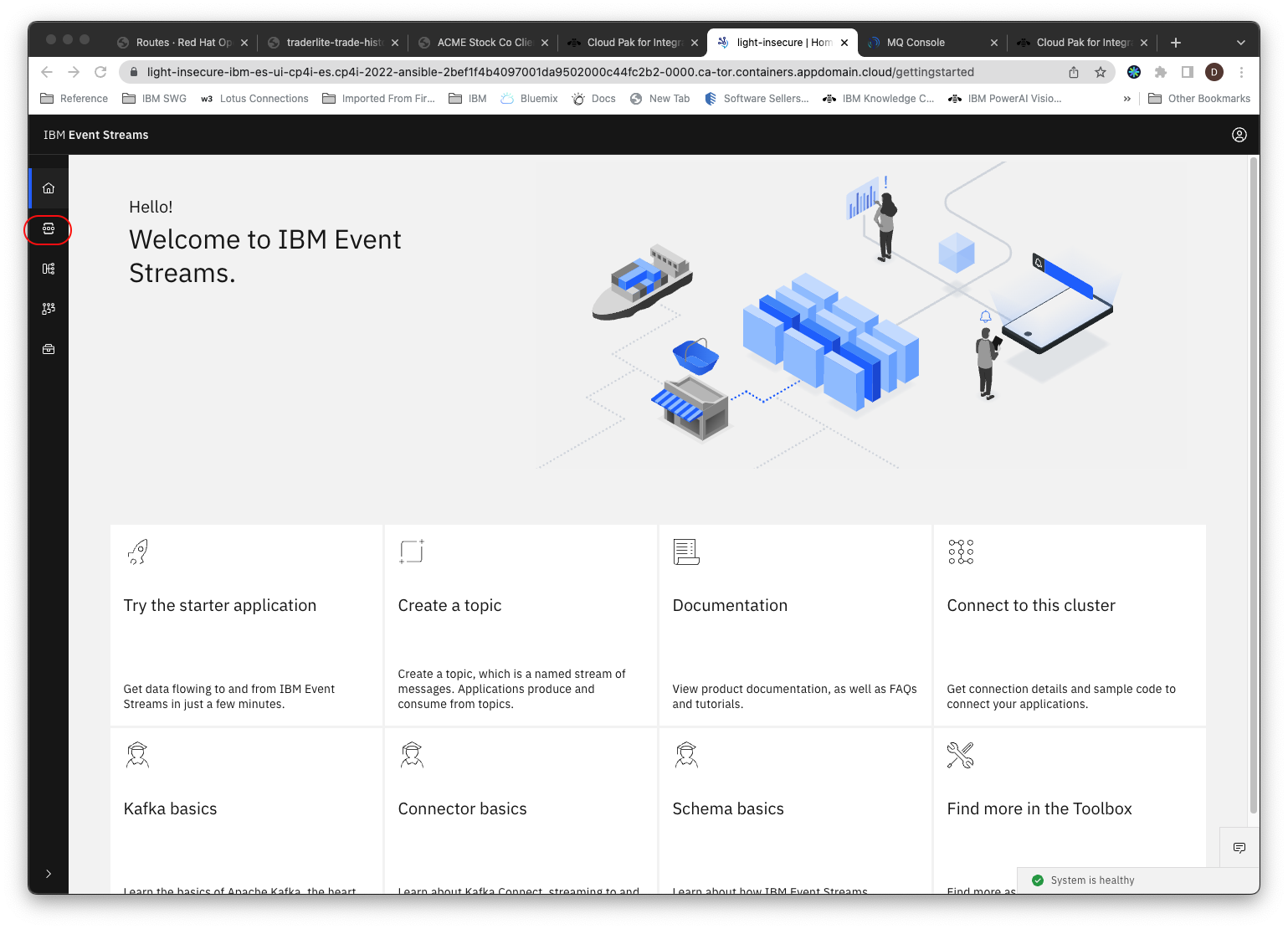Open the feedback chat icon button
Screen dimensions: 1288x929
[x=1239, y=848]
